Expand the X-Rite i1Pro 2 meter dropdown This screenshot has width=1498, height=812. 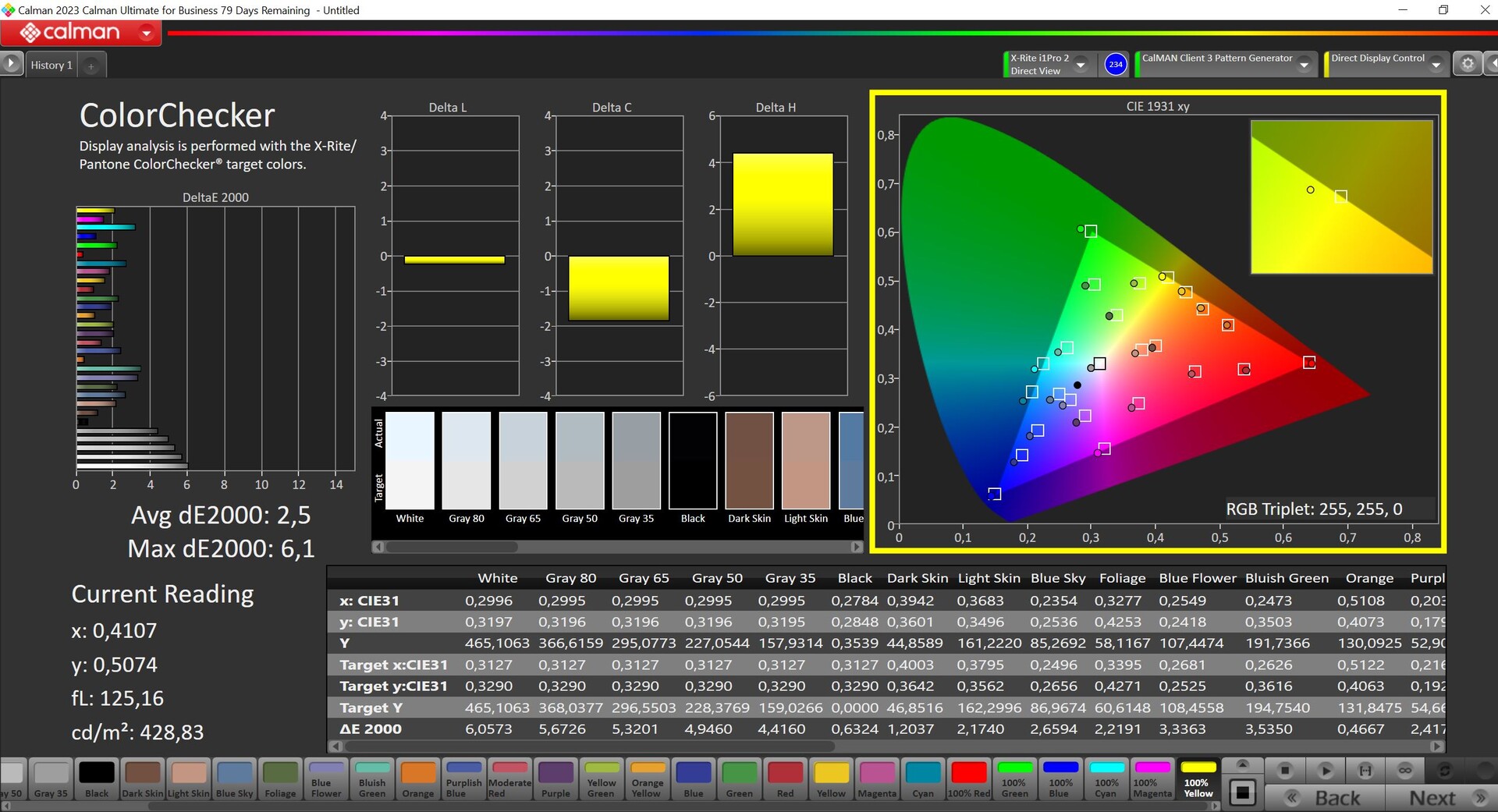[1081, 65]
